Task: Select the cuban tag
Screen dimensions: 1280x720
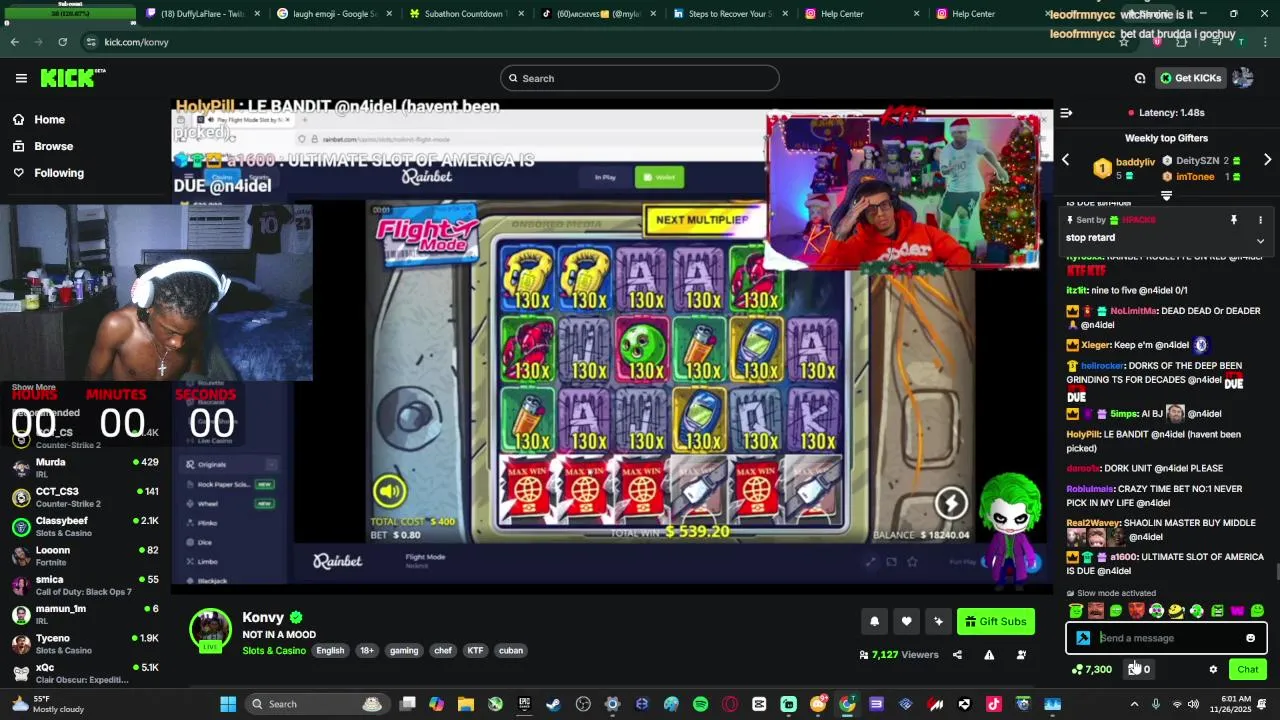Action: coord(511,651)
